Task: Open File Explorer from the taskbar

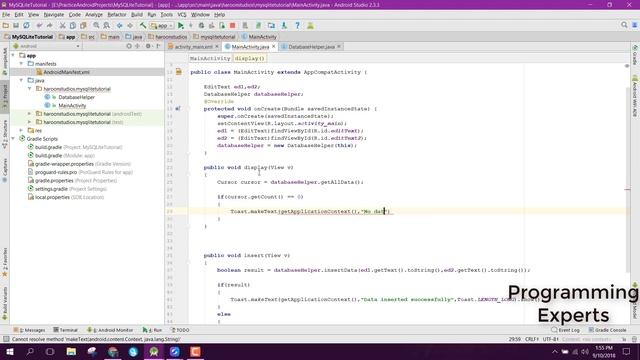Action: coord(71,351)
